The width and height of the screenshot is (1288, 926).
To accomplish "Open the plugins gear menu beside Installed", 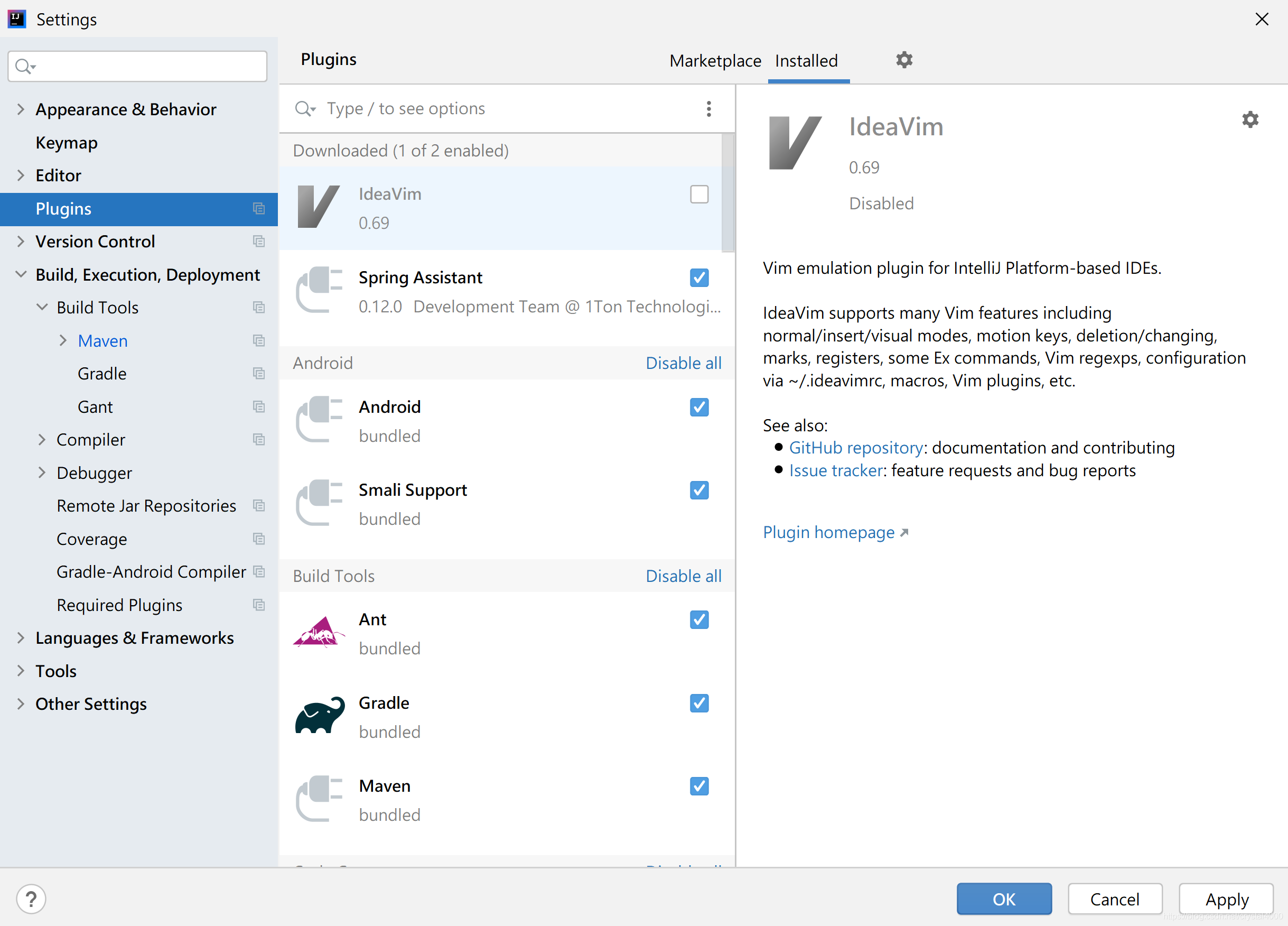I will (904, 60).
